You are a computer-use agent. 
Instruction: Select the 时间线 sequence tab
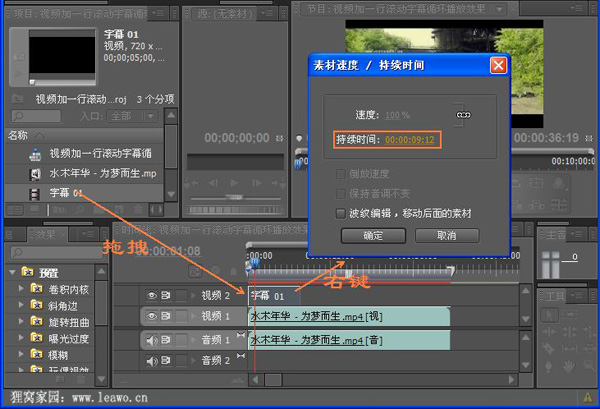coord(214,230)
